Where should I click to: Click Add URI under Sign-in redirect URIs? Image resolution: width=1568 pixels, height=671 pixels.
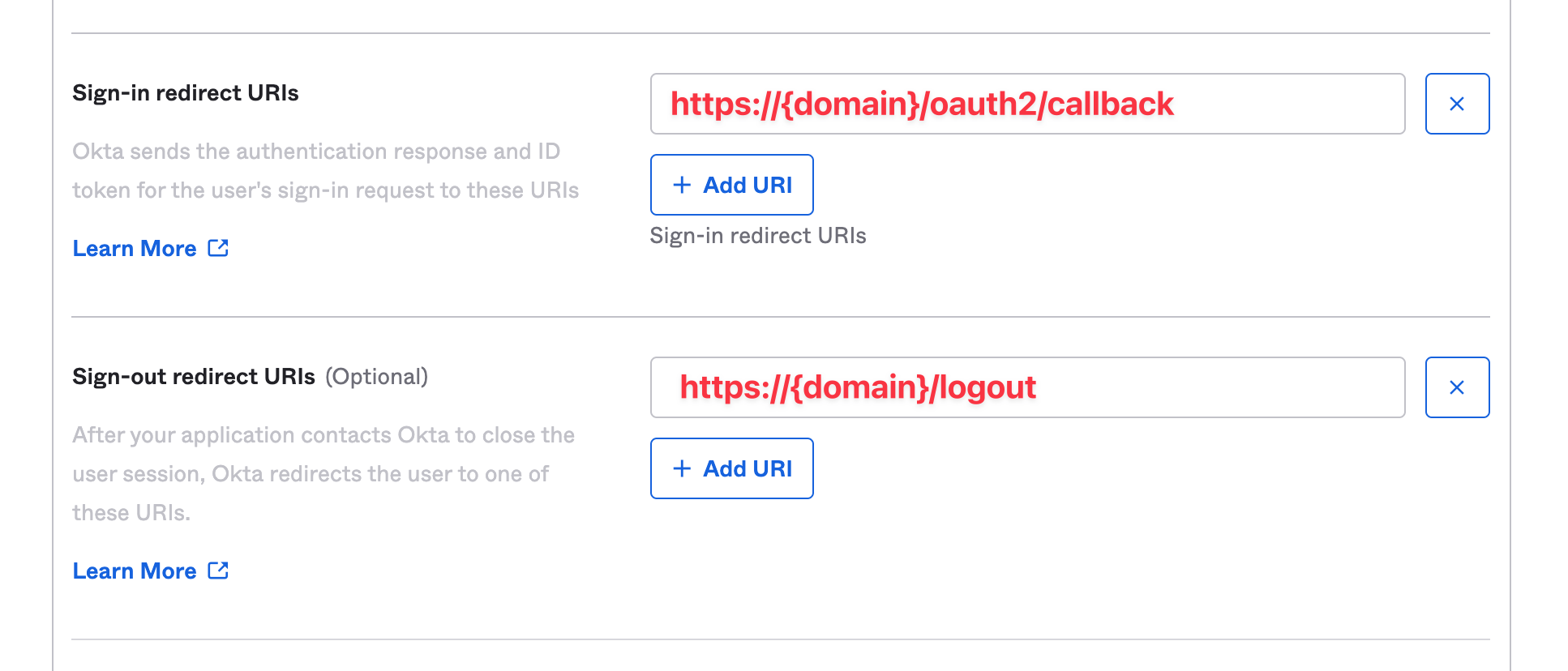731,185
